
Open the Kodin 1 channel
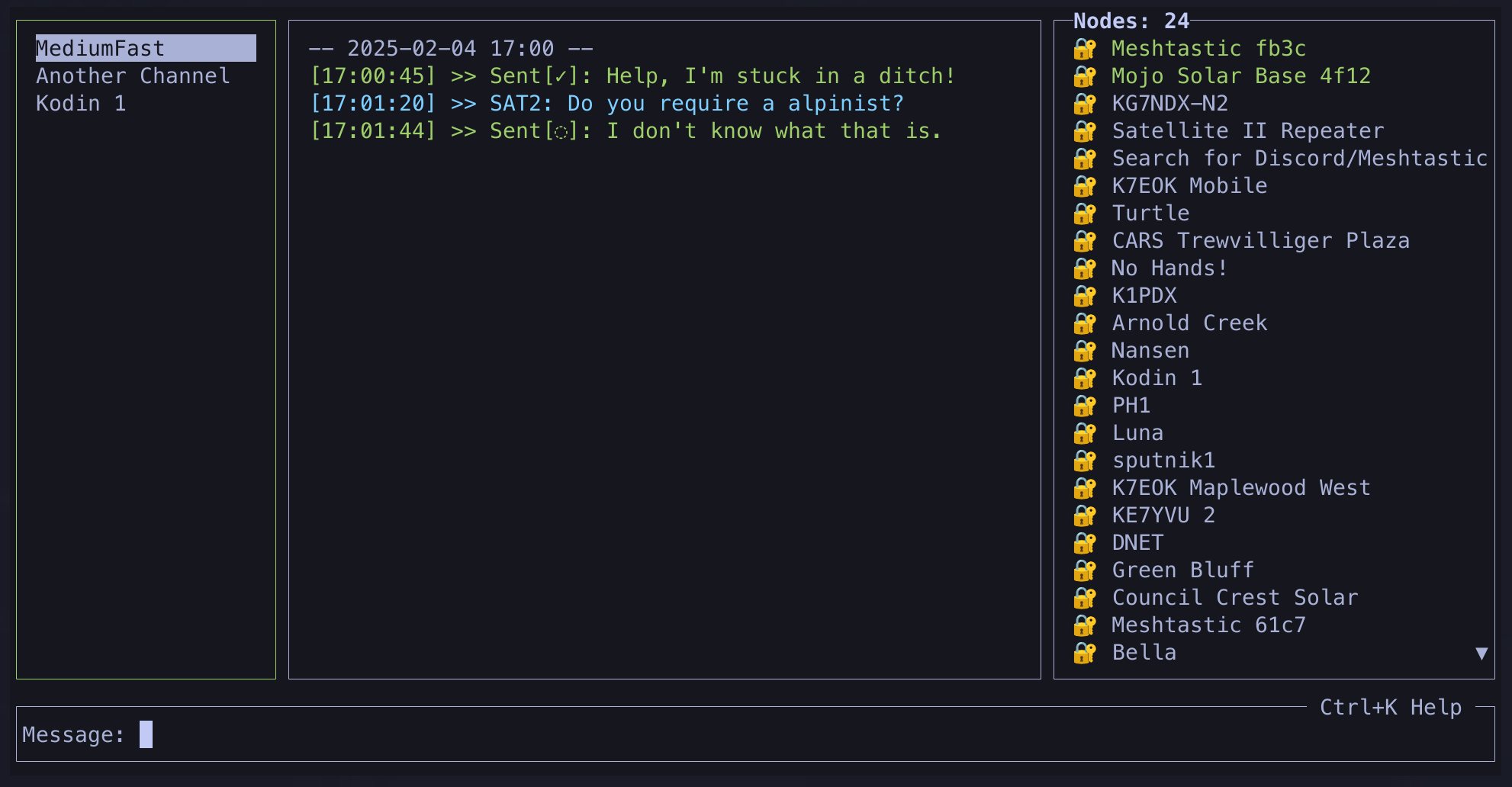81,104
